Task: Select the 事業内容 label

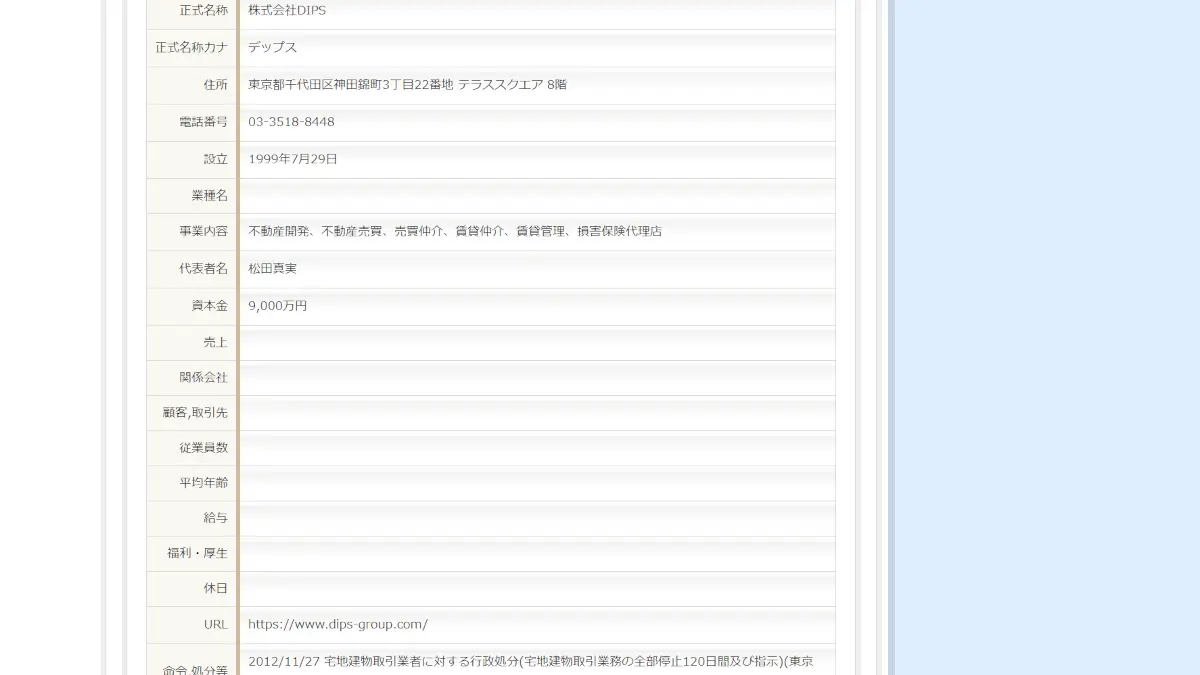Action: pos(203,231)
